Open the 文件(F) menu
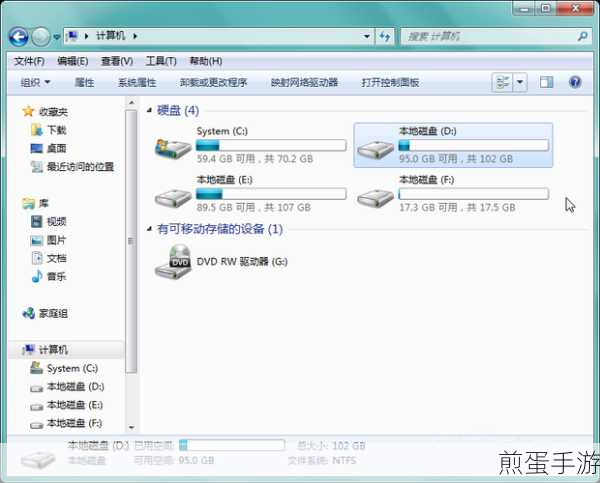600x483 pixels. point(29,61)
